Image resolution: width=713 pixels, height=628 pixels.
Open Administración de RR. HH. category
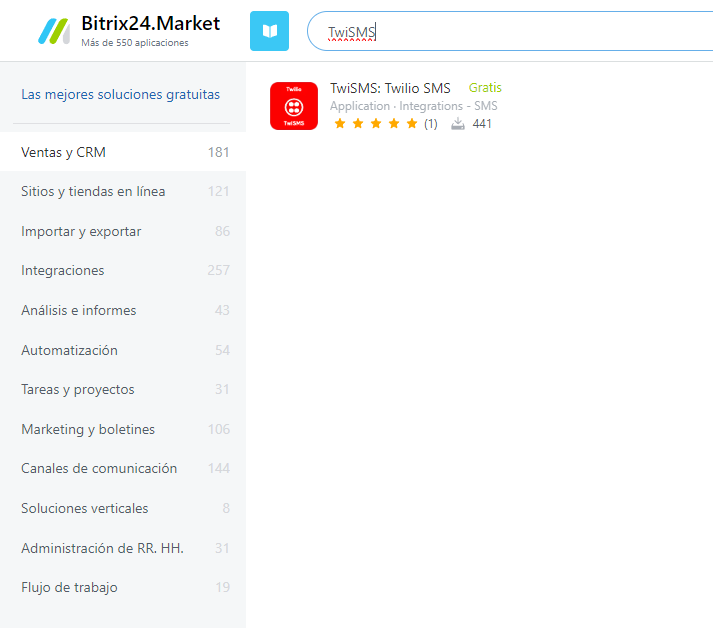102,548
